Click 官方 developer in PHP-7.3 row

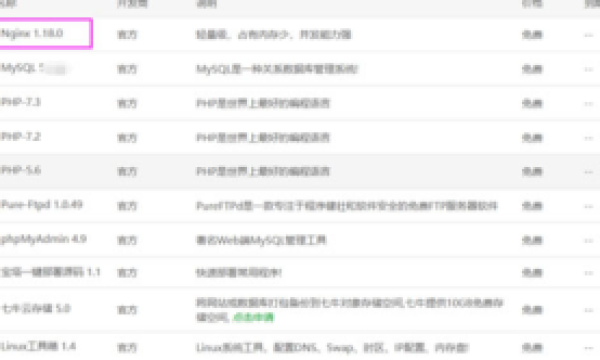point(127,103)
